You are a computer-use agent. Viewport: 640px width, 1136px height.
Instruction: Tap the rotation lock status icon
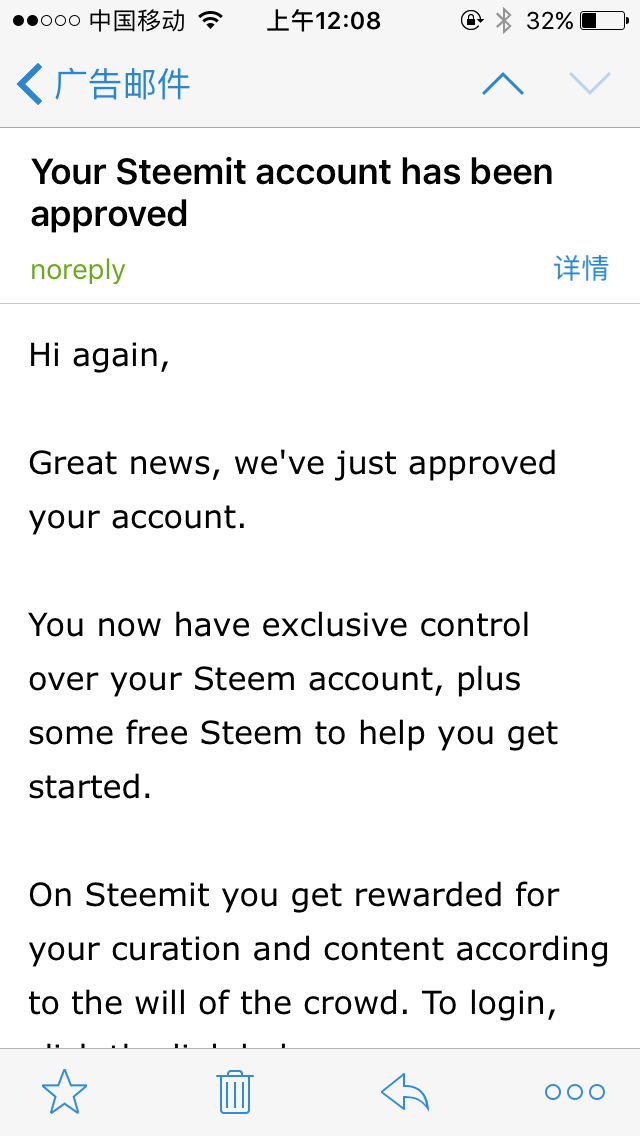pyautogui.click(x=471, y=21)
